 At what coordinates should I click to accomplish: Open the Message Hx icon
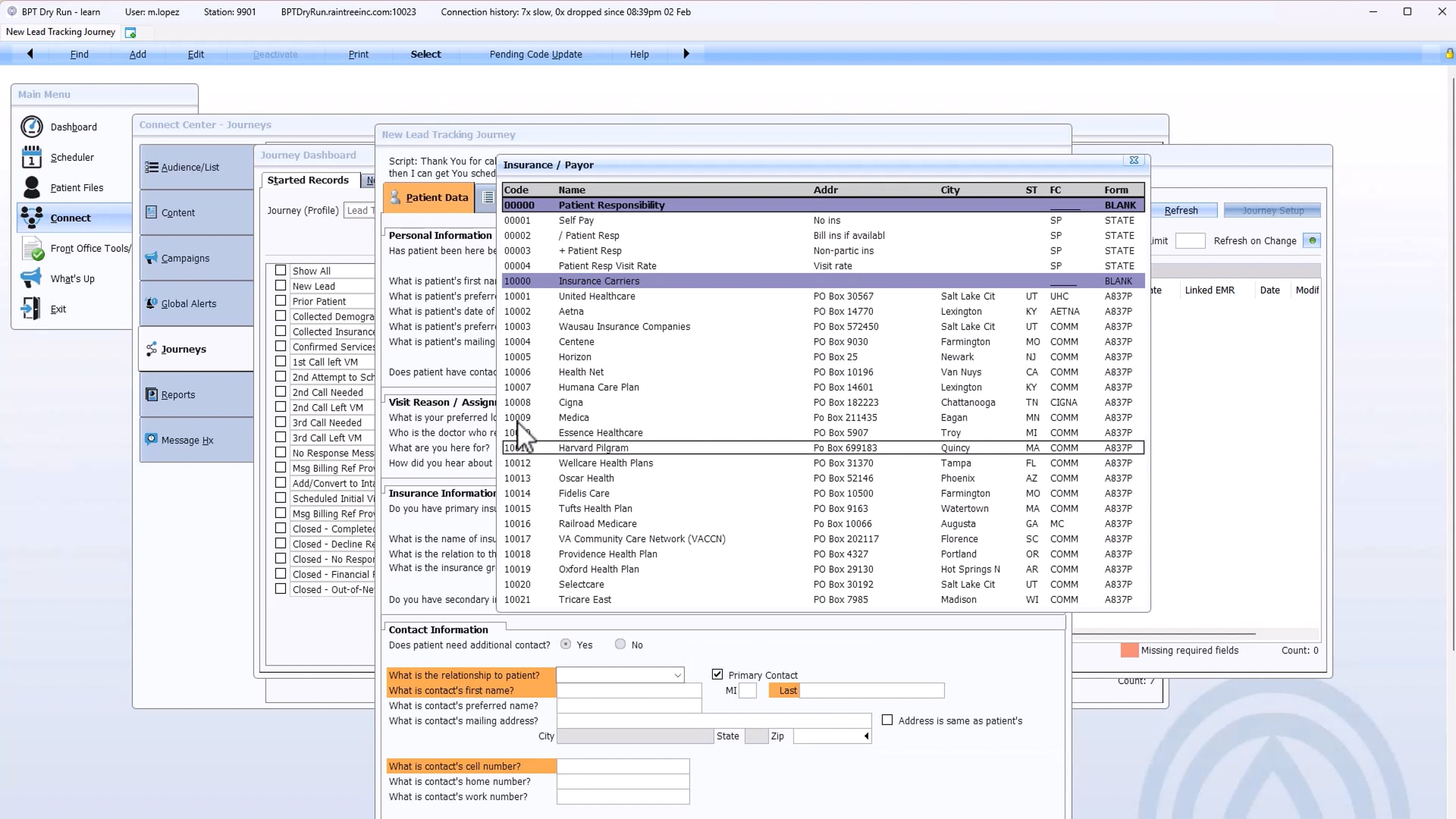152,439
